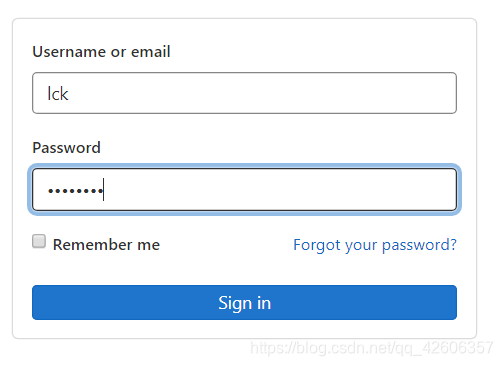Click the blog.csdn.net watermark text
The image size is (503, 366).
tap(371, 348)
